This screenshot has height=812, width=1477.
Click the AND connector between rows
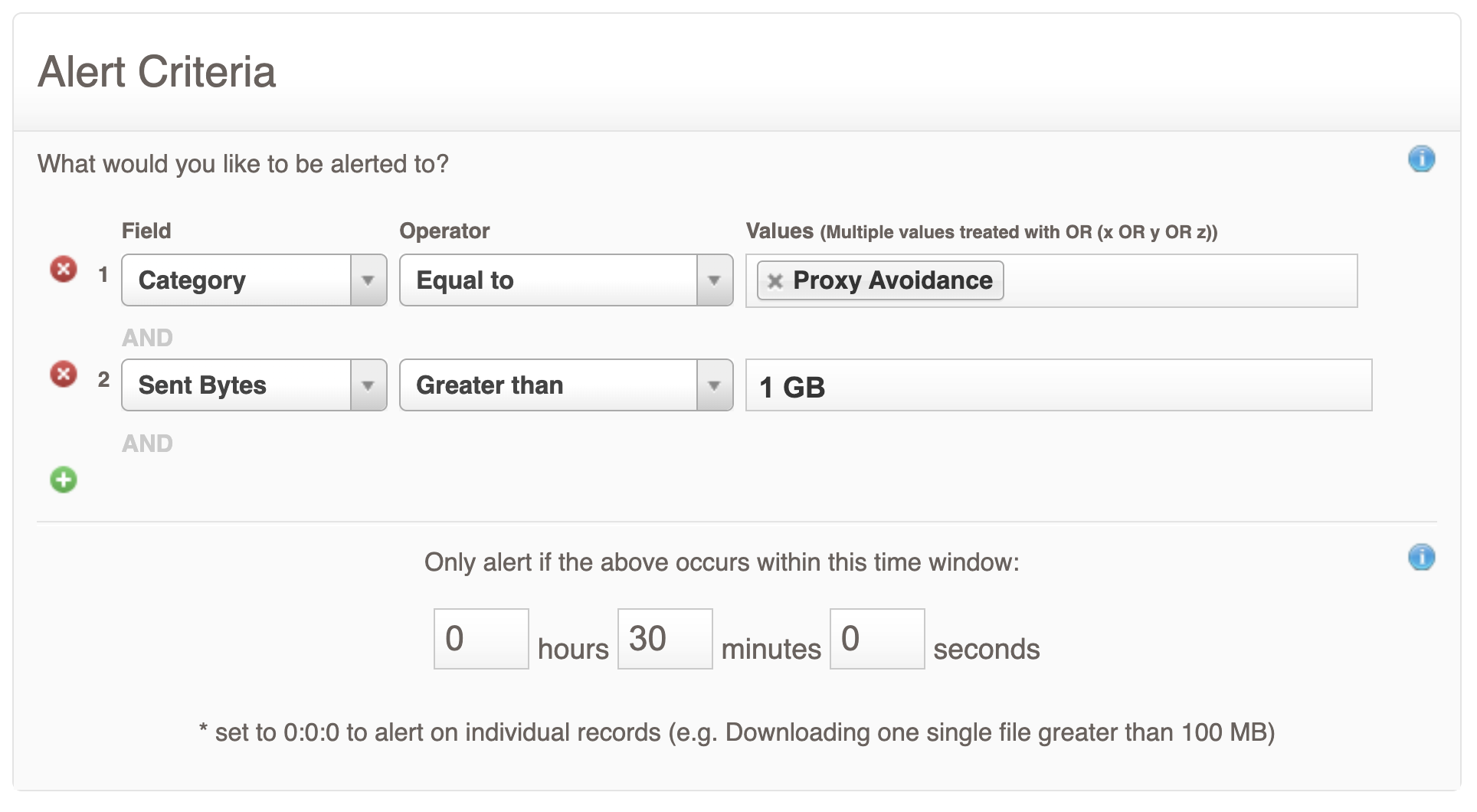point(148,337)
